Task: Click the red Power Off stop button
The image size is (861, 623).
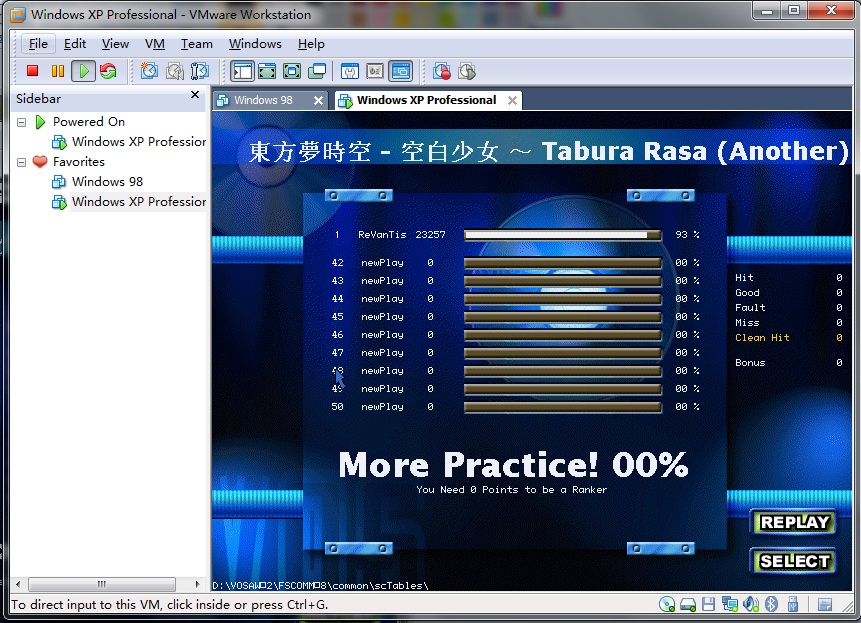Action: tap(32, 71)
